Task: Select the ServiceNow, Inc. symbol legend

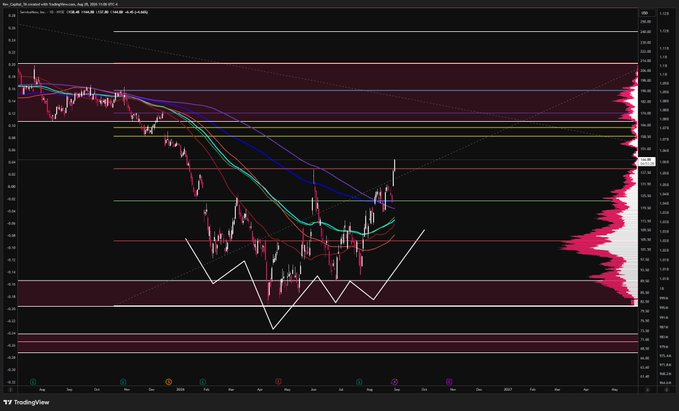Action: (33, 12)
